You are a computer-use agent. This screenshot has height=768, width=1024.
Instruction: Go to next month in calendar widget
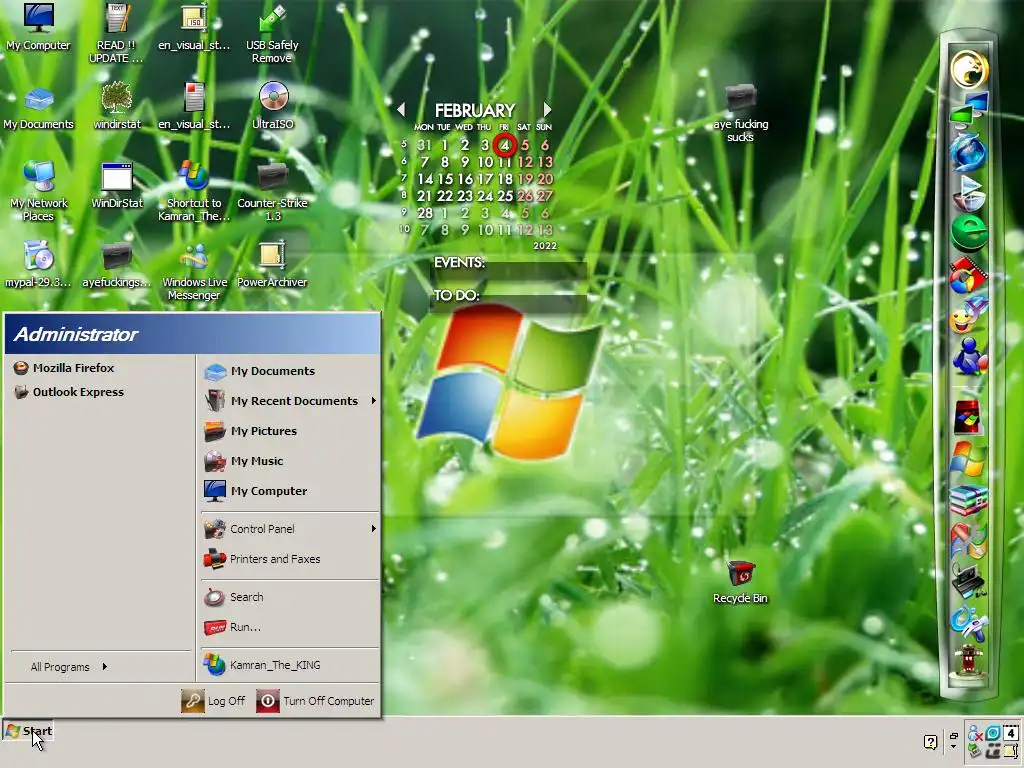coord(547,110)
